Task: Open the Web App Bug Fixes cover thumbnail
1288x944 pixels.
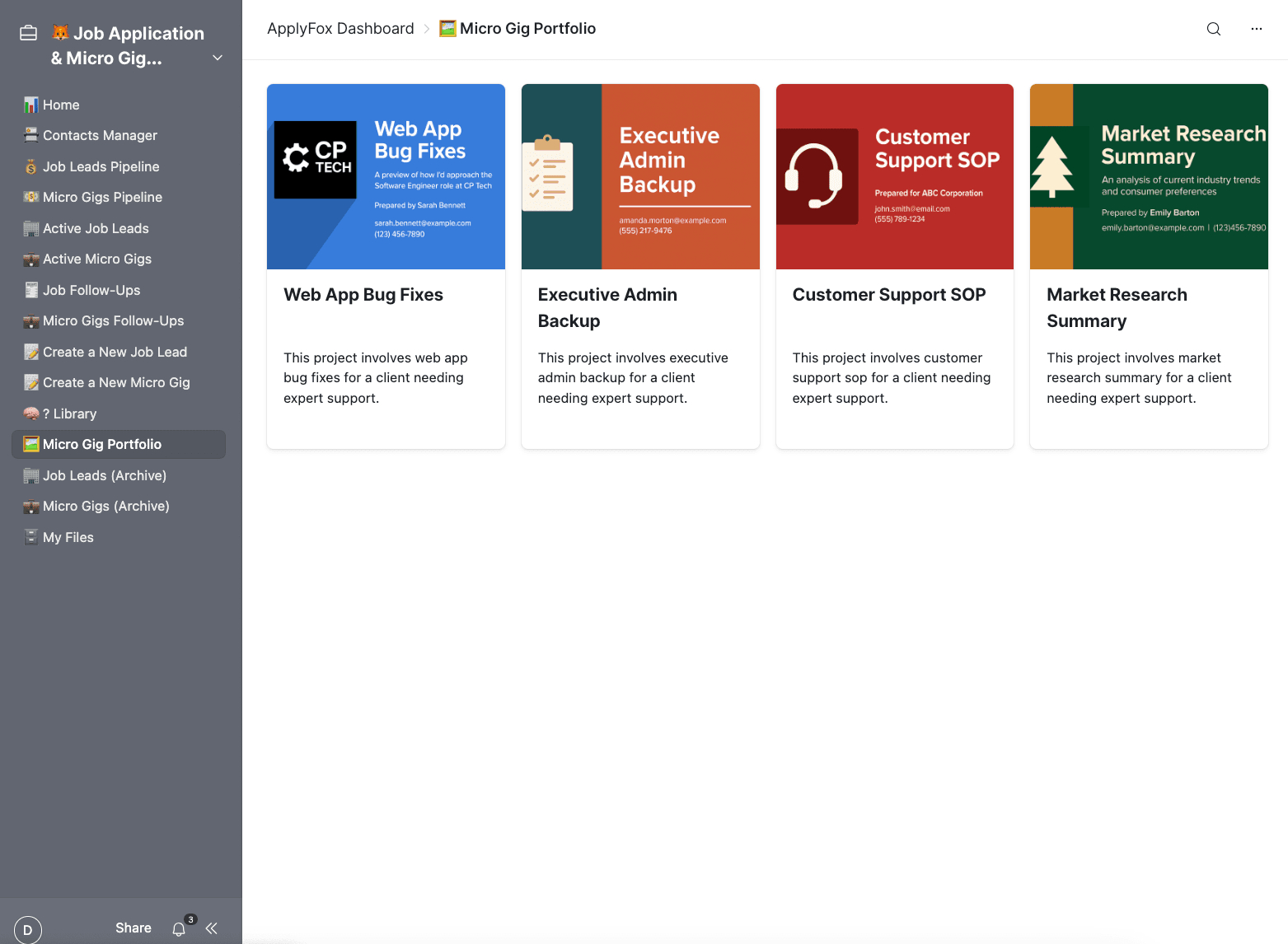Action: click(386, 176)
